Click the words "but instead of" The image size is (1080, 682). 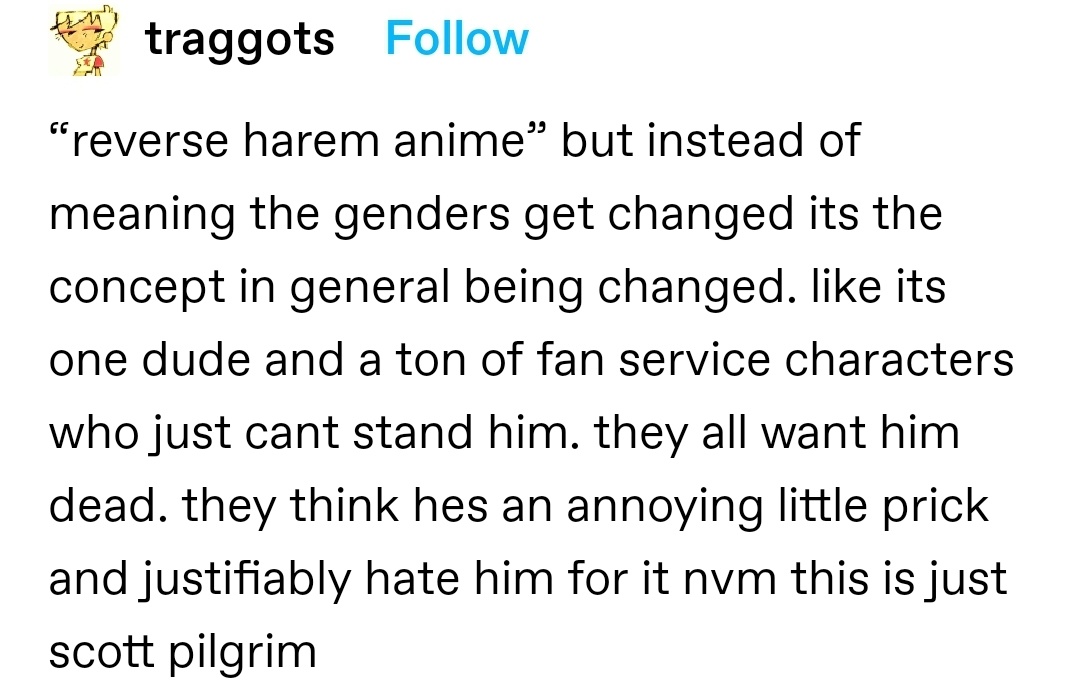coord(710,141)
